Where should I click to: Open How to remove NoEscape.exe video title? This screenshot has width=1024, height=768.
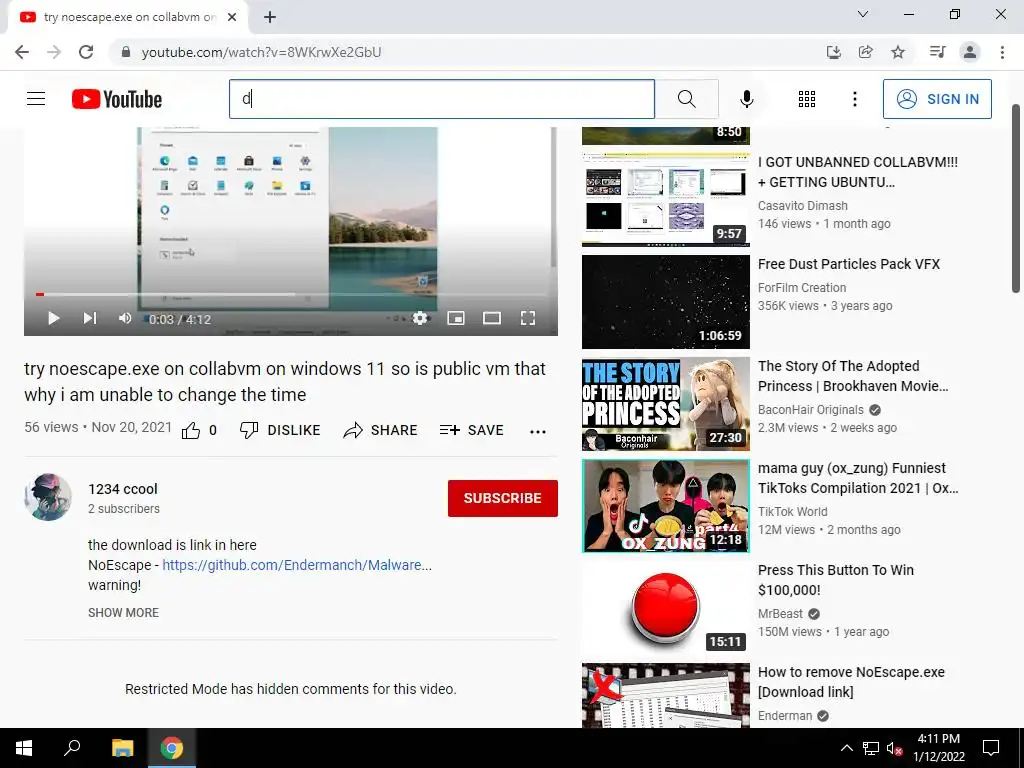(851, 682)
